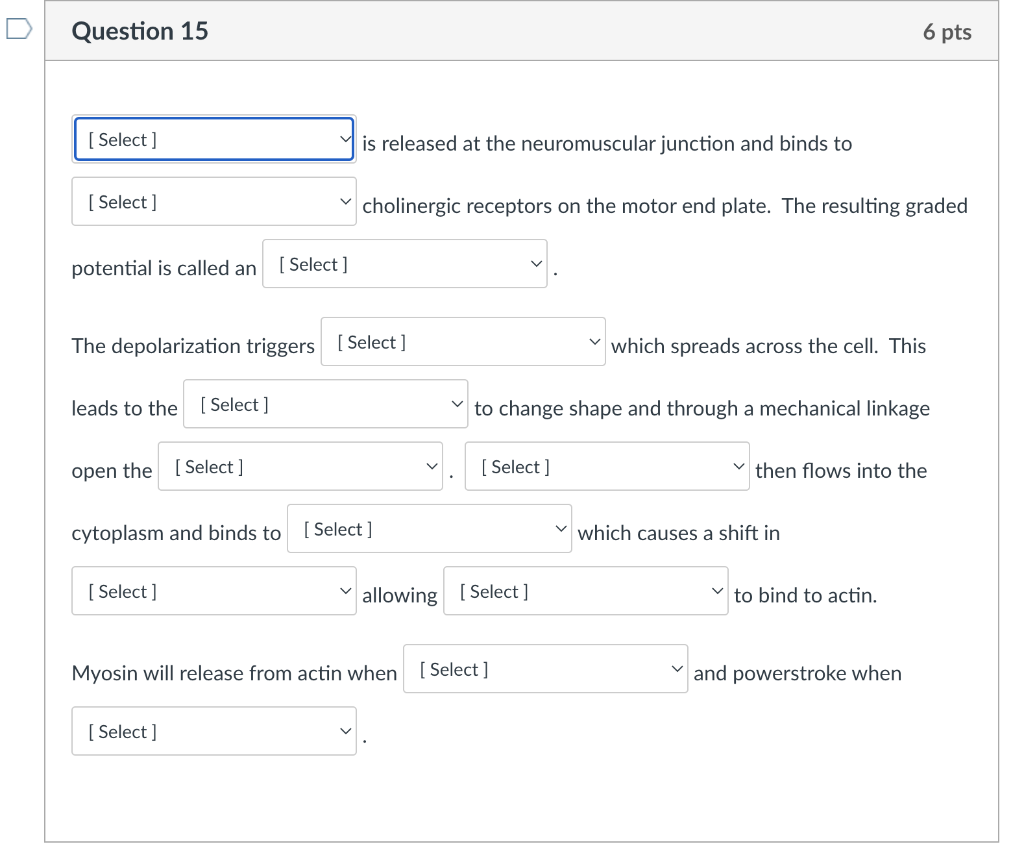Open dropdown before "to bind to actin"
The image size is (1024, 866).
[586, 592]
